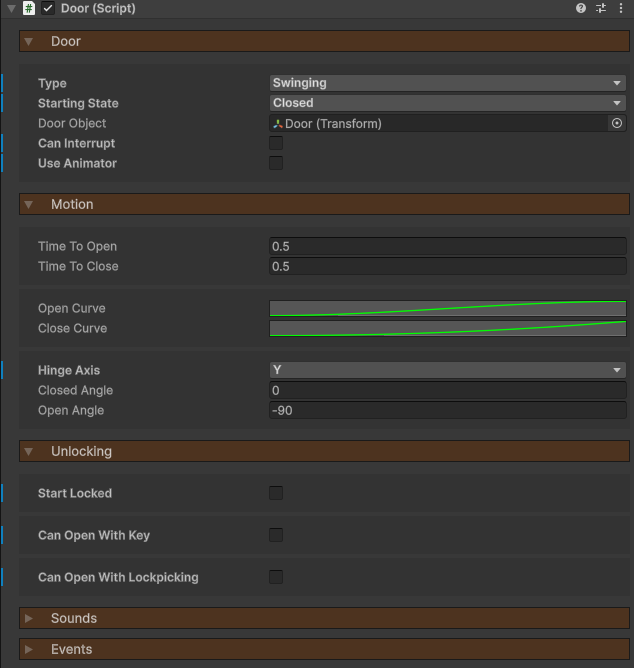The image size is (634, 668).
Task: Open the Hinge Axis dropdown
Action: [x=447, y=370]
